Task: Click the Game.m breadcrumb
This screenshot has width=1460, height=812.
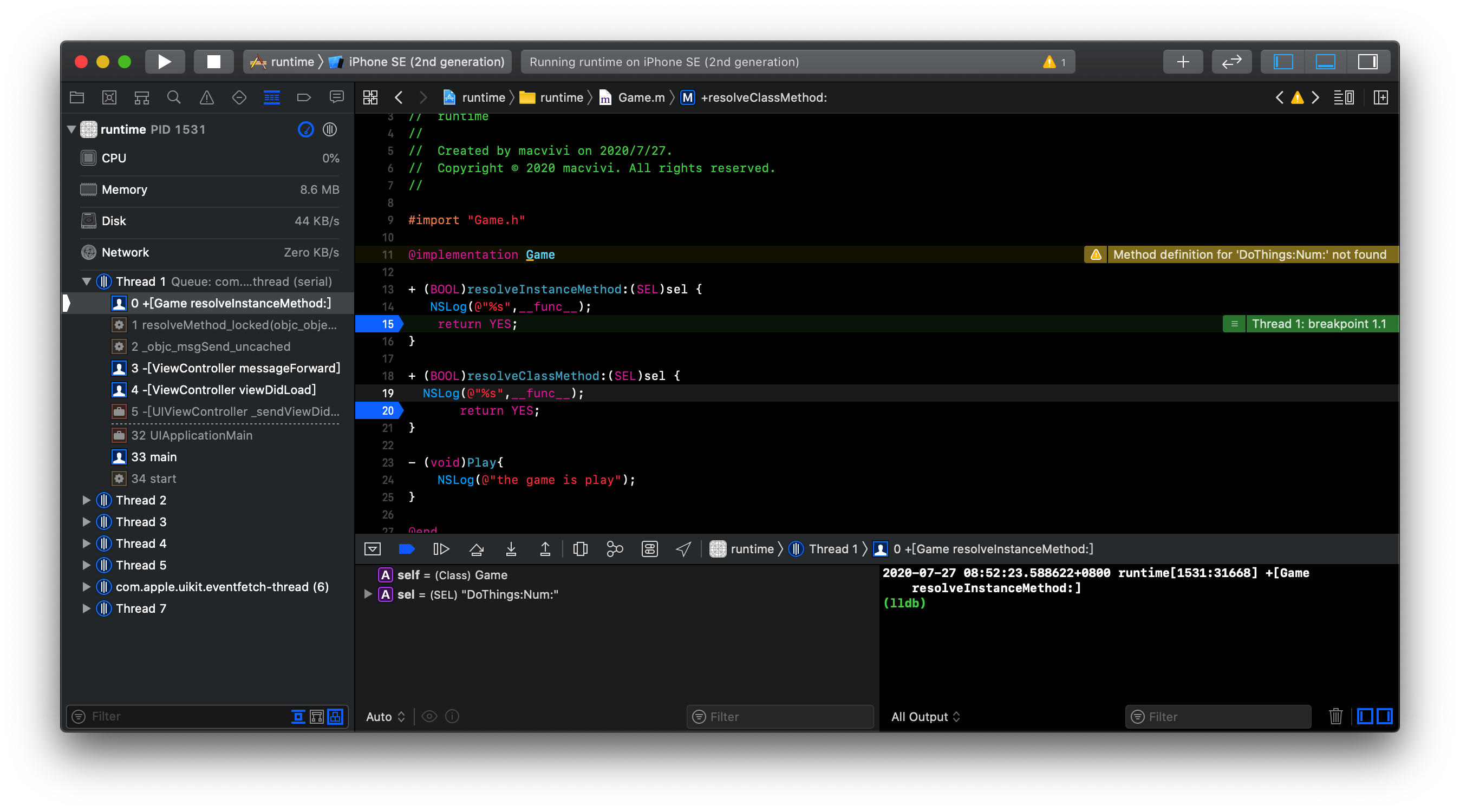Action: pos(632,97)
